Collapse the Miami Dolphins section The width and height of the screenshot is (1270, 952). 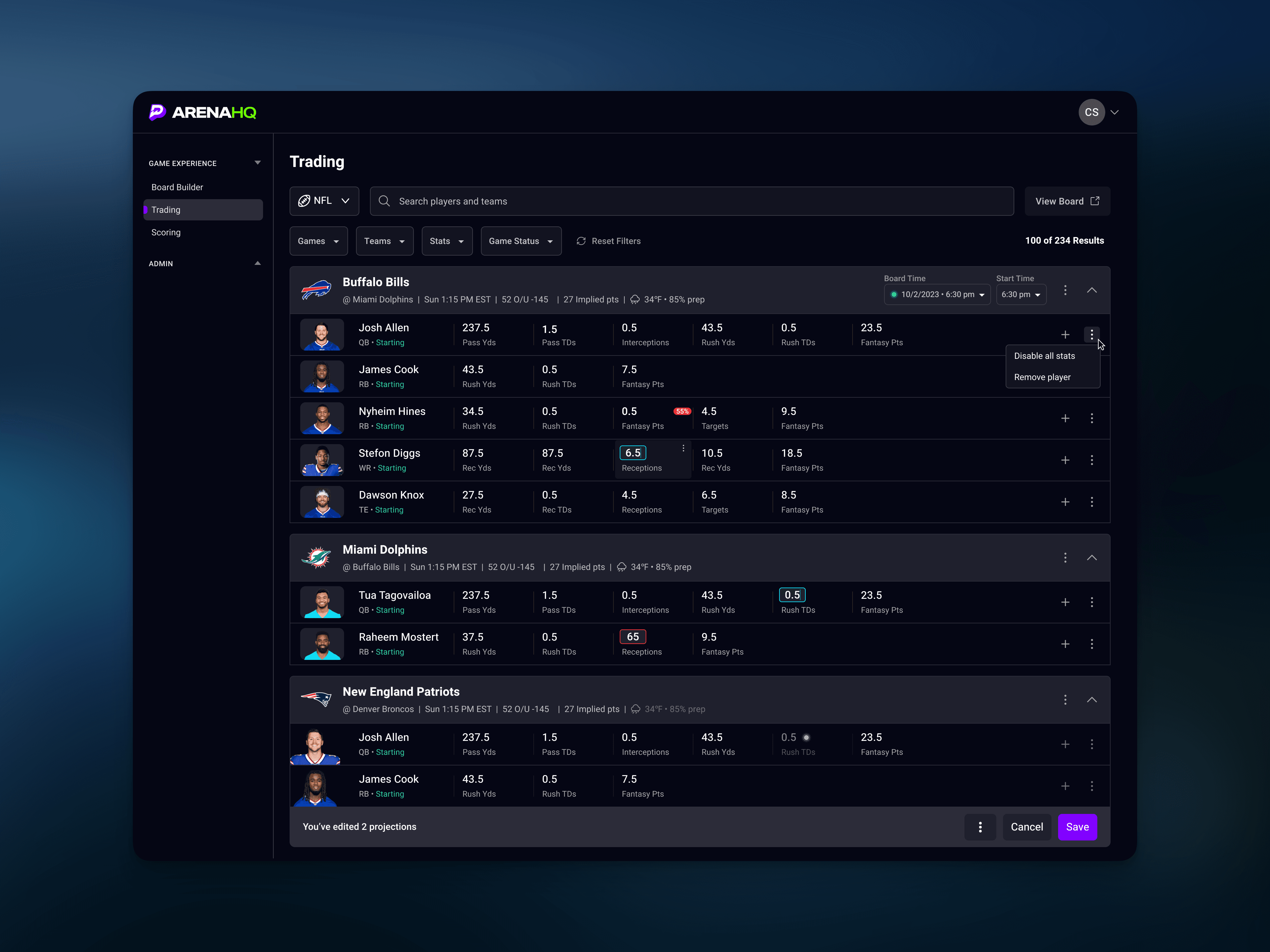[x=1091, y=558]
